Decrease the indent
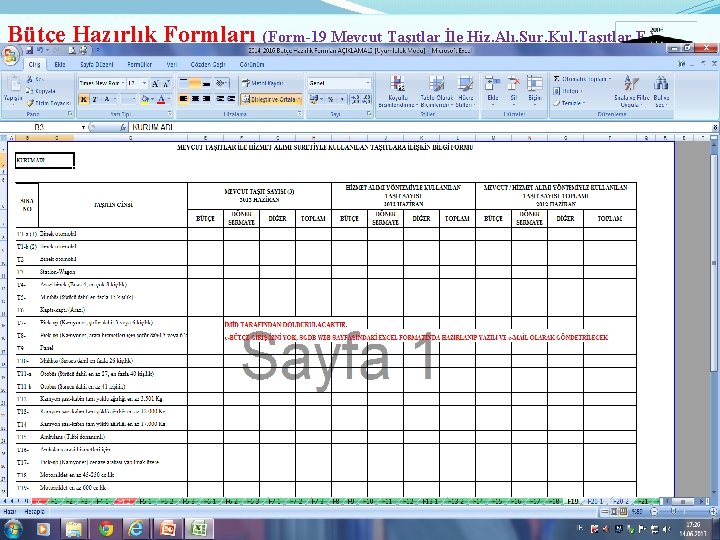This screenshot has height=540, width=720. tap(220, 99)
